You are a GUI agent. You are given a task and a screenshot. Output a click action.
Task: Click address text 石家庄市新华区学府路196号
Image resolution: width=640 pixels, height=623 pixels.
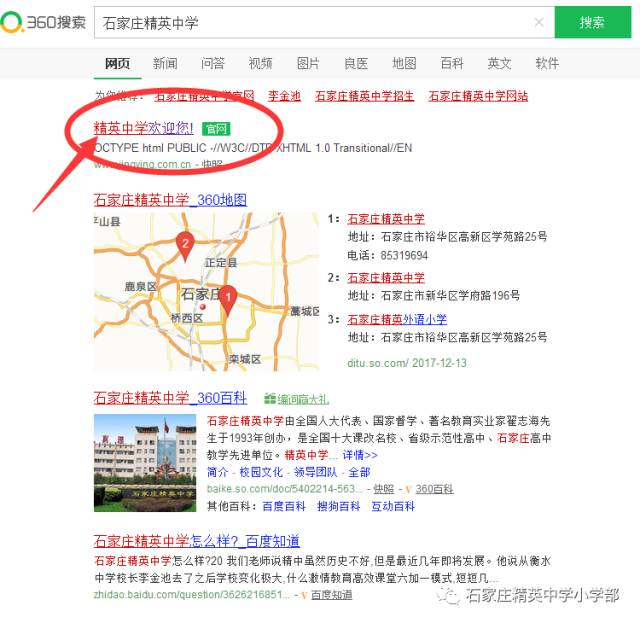[450, 296]
